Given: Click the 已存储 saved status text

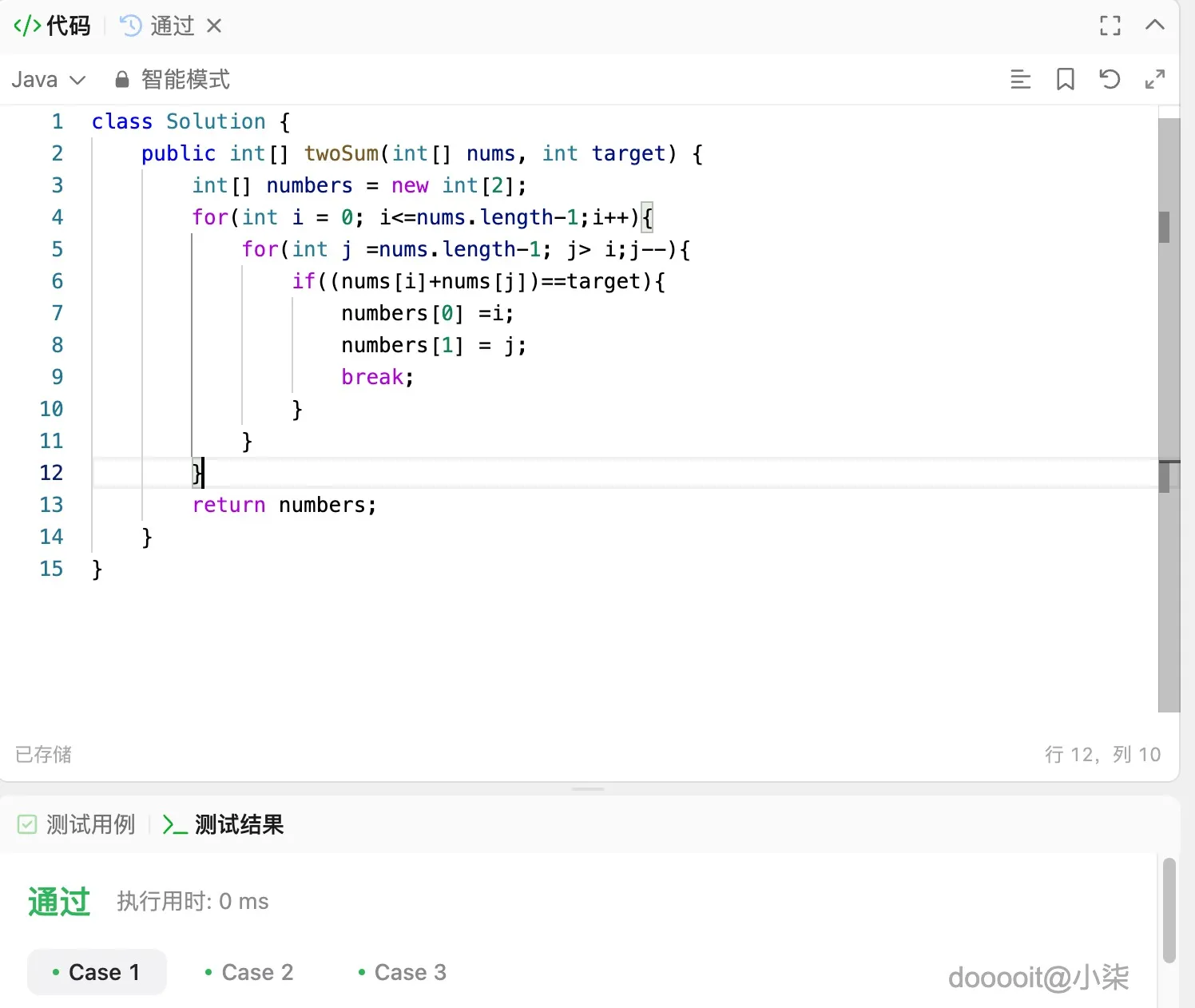Looking at the screenshot, I should (x=44, y=755).
